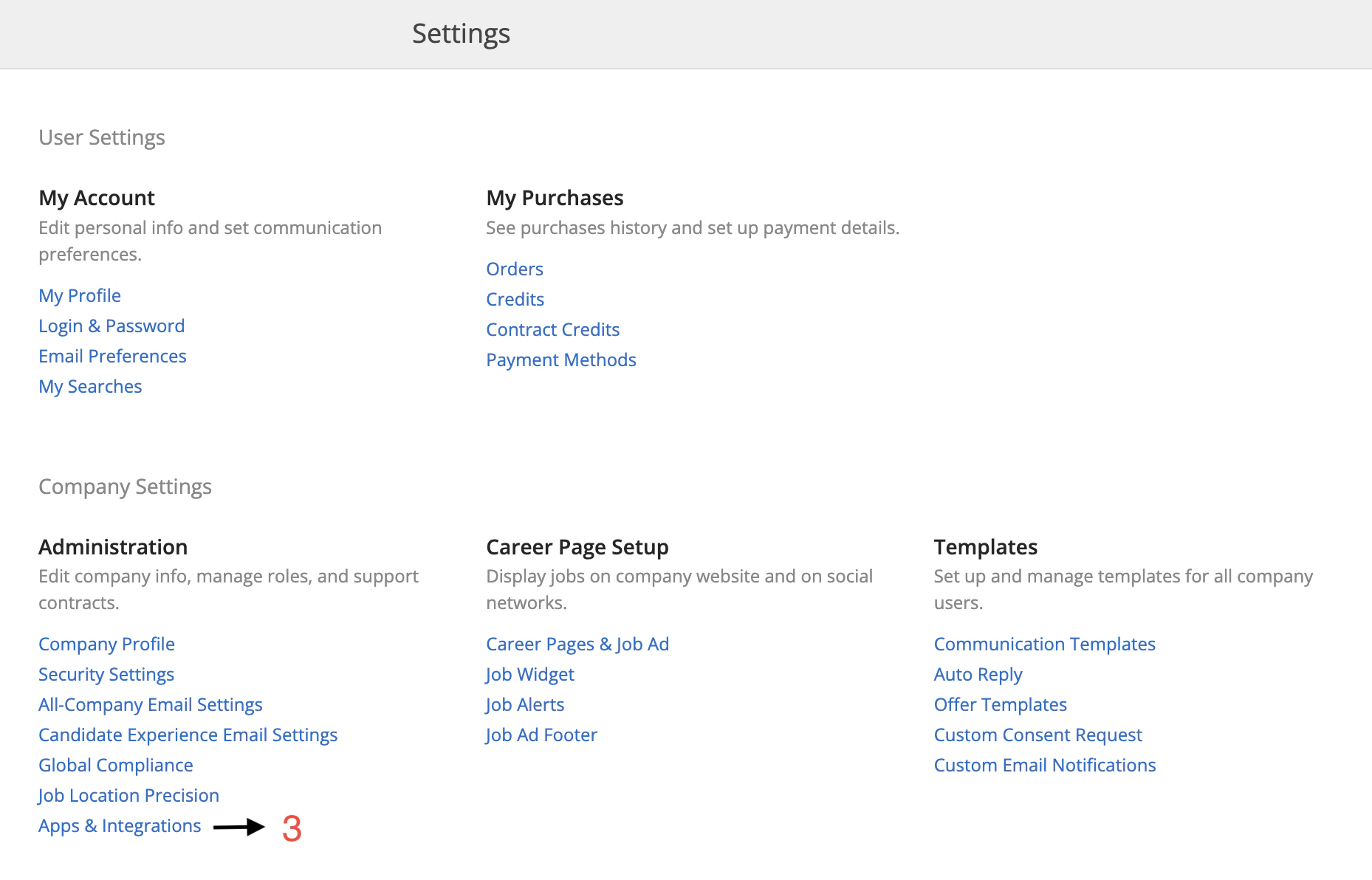Open All-Company Email Settings
The width and height of the screenshot is (1372, 880).
pos(150,704)
